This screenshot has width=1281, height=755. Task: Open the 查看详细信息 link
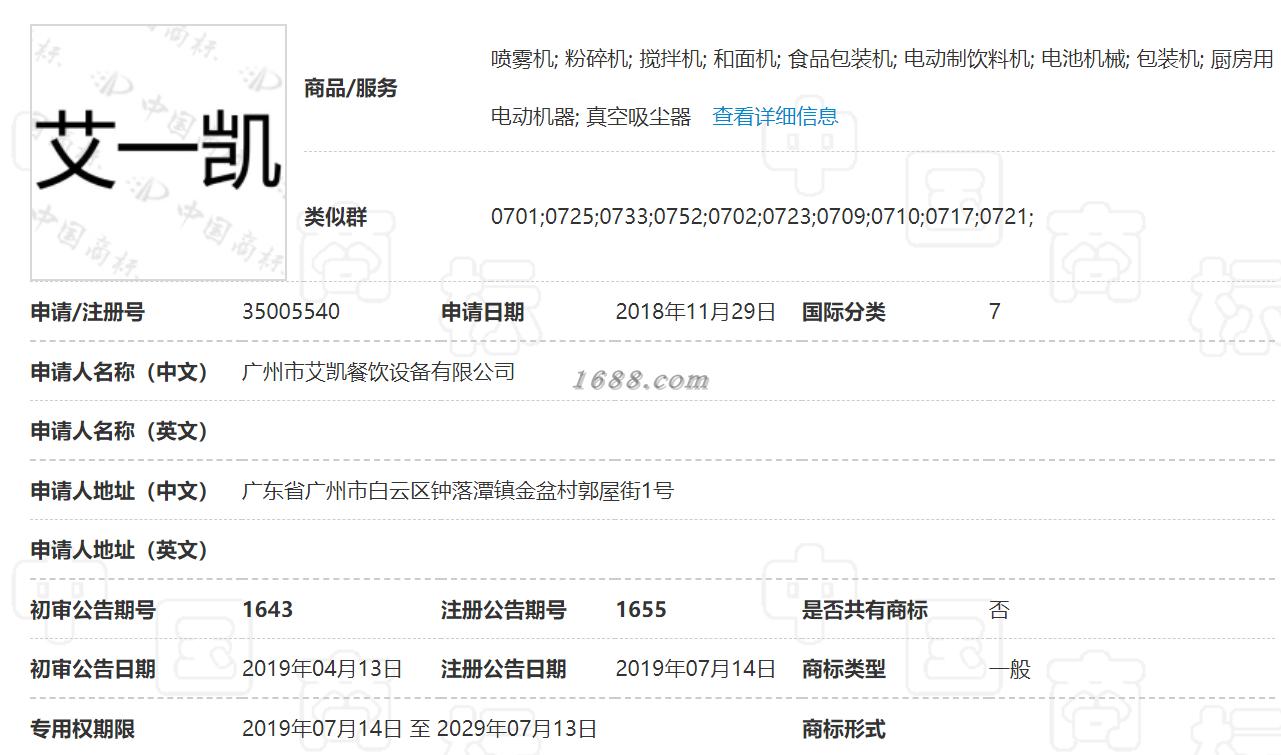[775, 117]
